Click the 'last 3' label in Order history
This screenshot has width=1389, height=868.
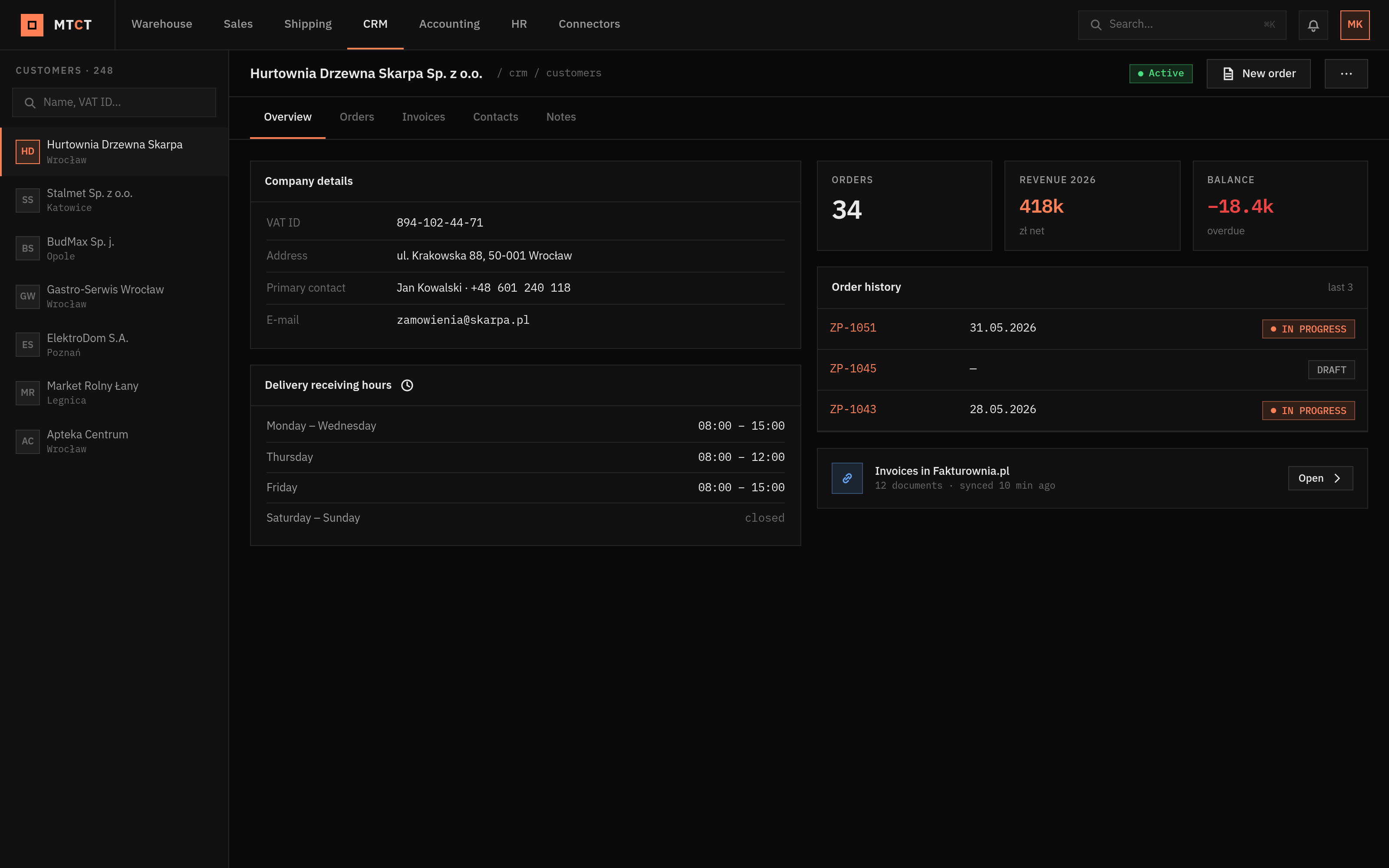point(1340,288)
